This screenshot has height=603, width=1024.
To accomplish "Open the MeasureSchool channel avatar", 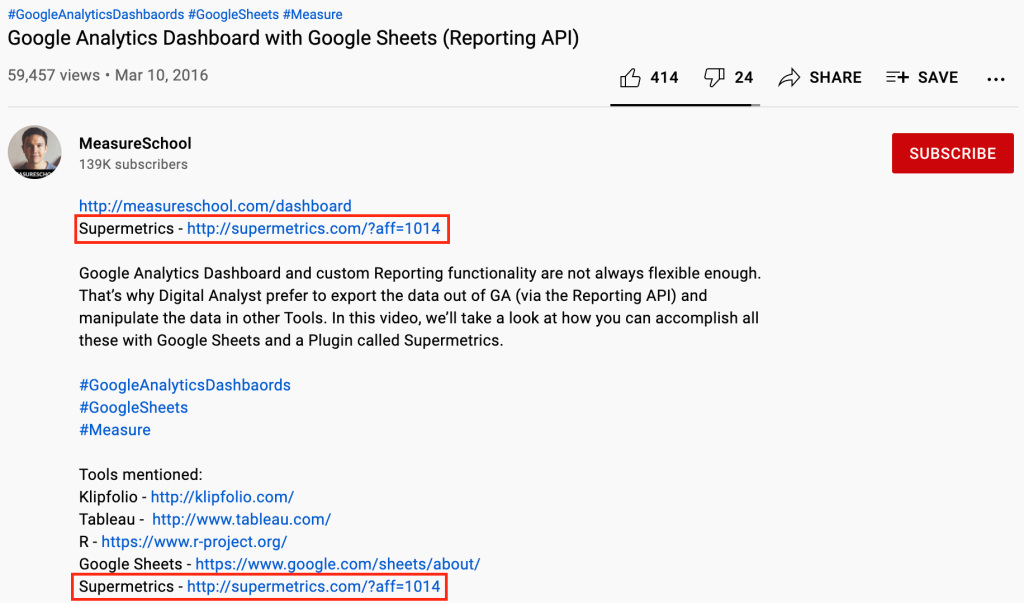I will pyautogui.click(x=35, y=152).
